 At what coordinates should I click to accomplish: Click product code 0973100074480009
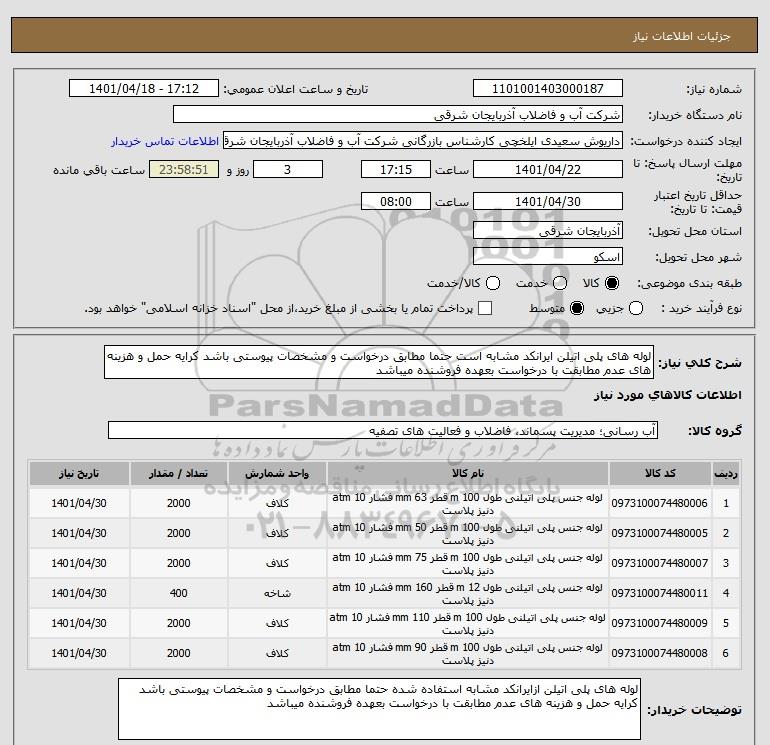point(660,623)
